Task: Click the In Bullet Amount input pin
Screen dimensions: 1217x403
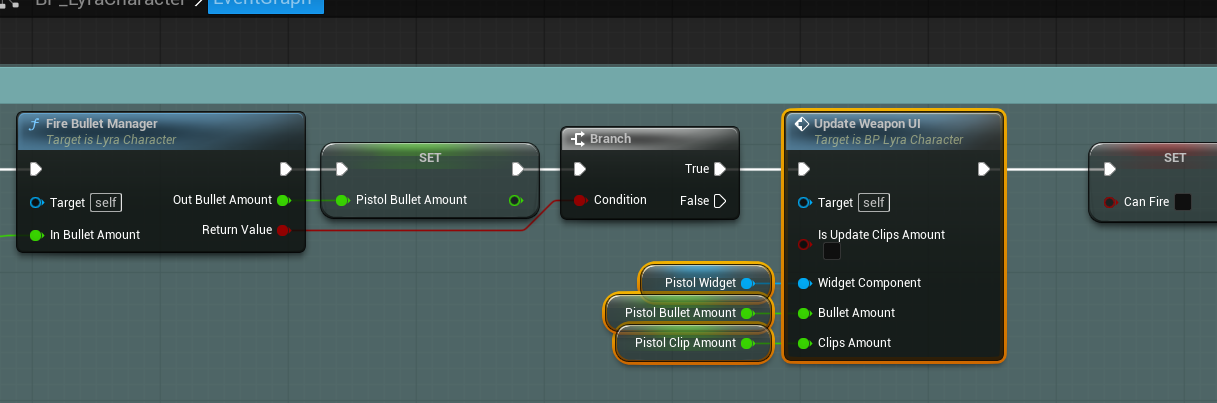Action: click(36, 235)
